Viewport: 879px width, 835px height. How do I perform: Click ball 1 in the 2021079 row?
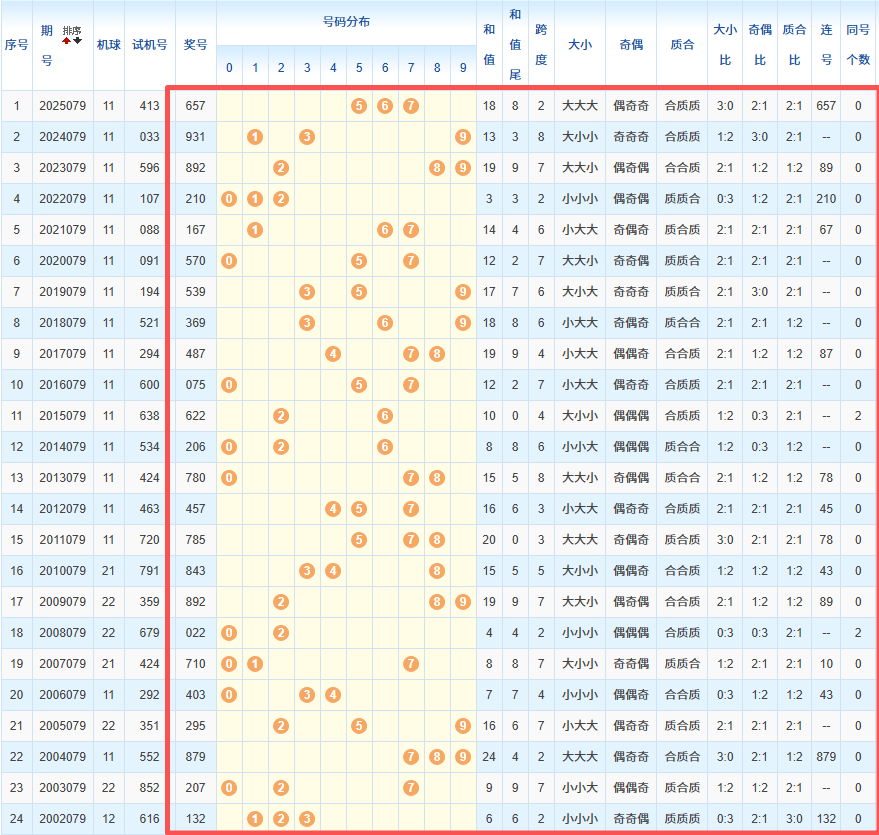[x=255, y=230]
